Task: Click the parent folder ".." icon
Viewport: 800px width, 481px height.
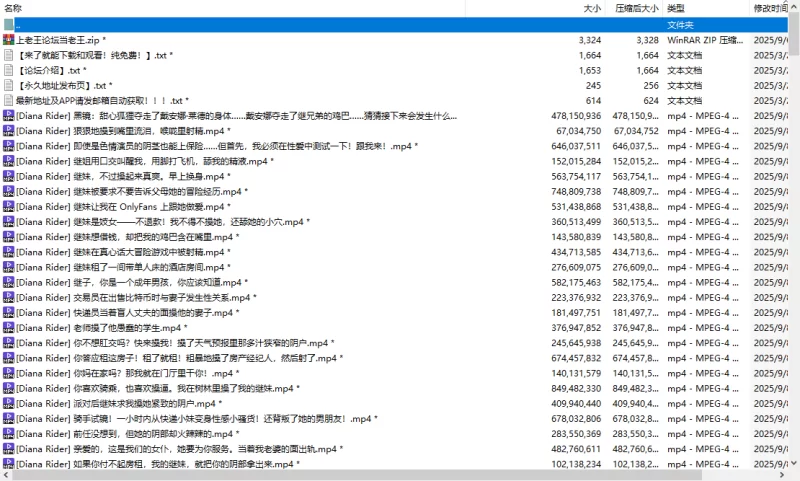Action: tap(8, 24)
